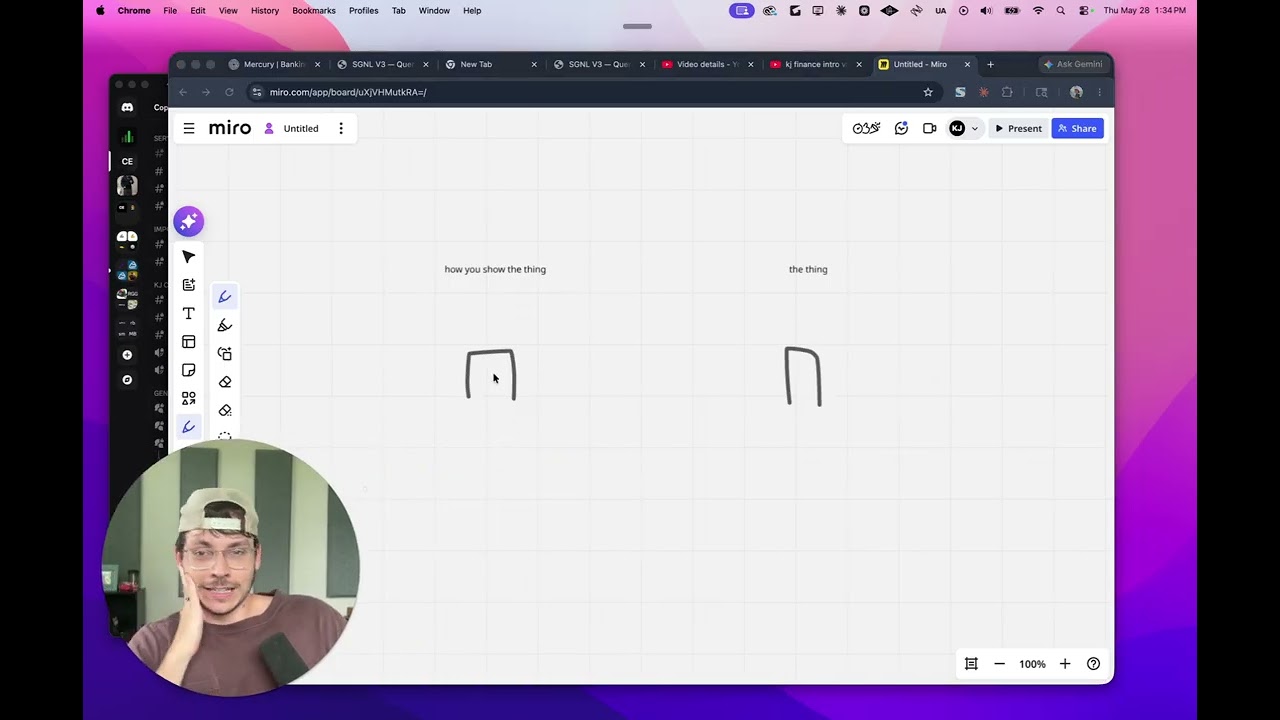Select the smart drawing tool
The height and width of the screenshot is (720, 1280).
point(224,353)
